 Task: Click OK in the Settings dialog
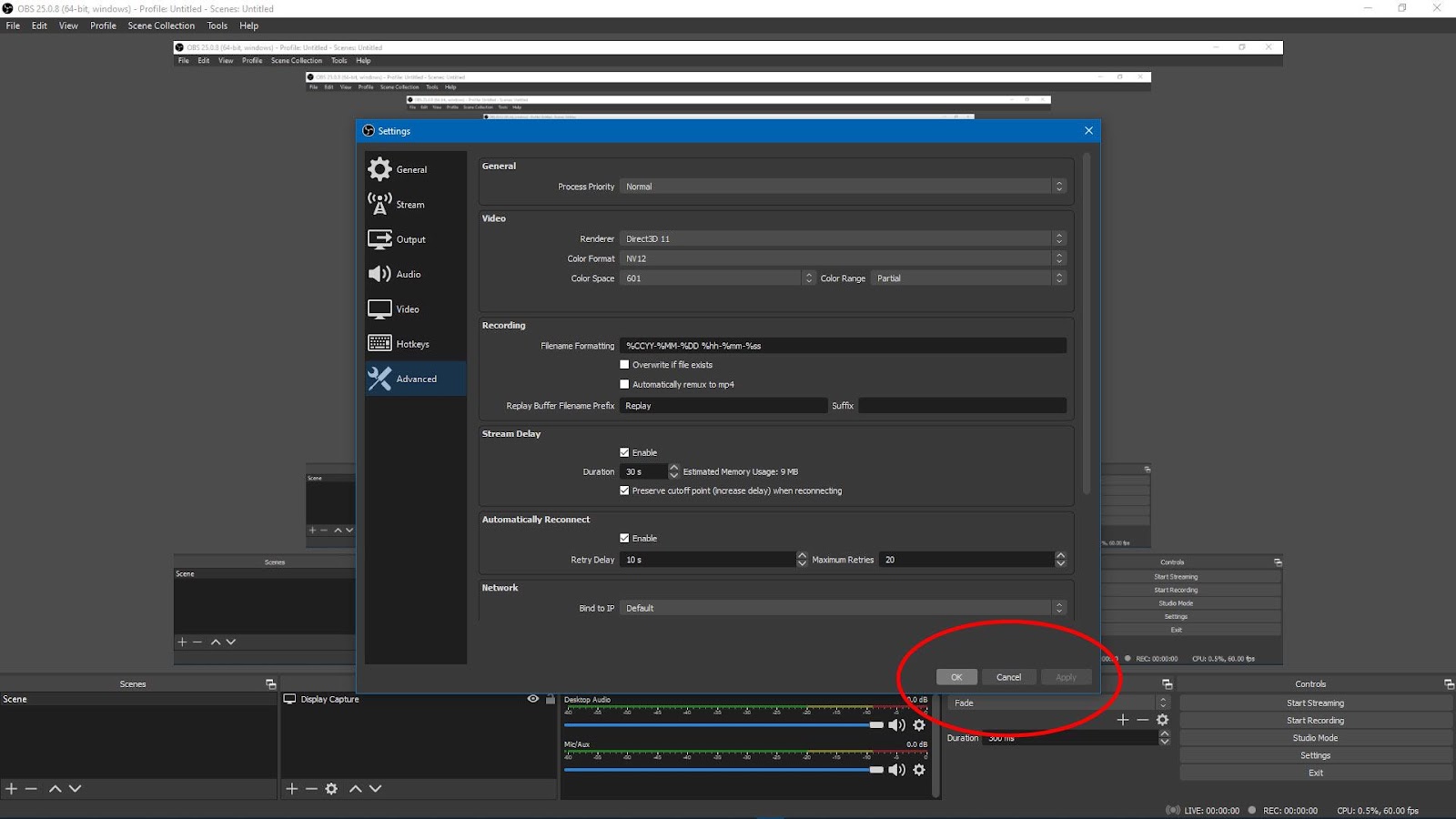pos(956,677)
